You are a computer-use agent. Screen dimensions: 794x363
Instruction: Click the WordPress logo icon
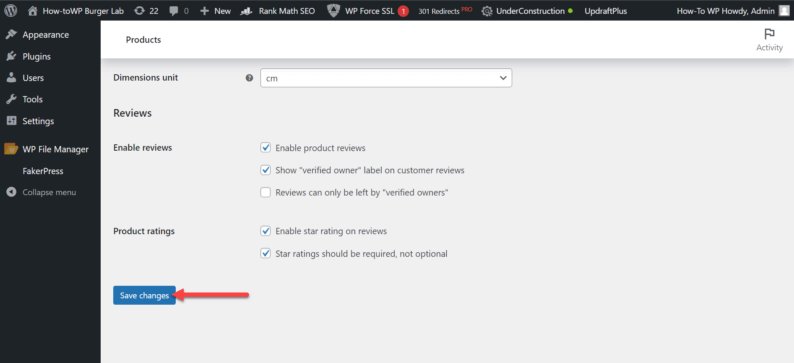point(11,11)
